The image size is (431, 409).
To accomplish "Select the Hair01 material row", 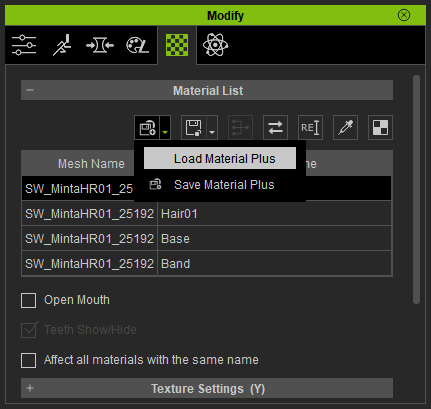I will [207, 213].
